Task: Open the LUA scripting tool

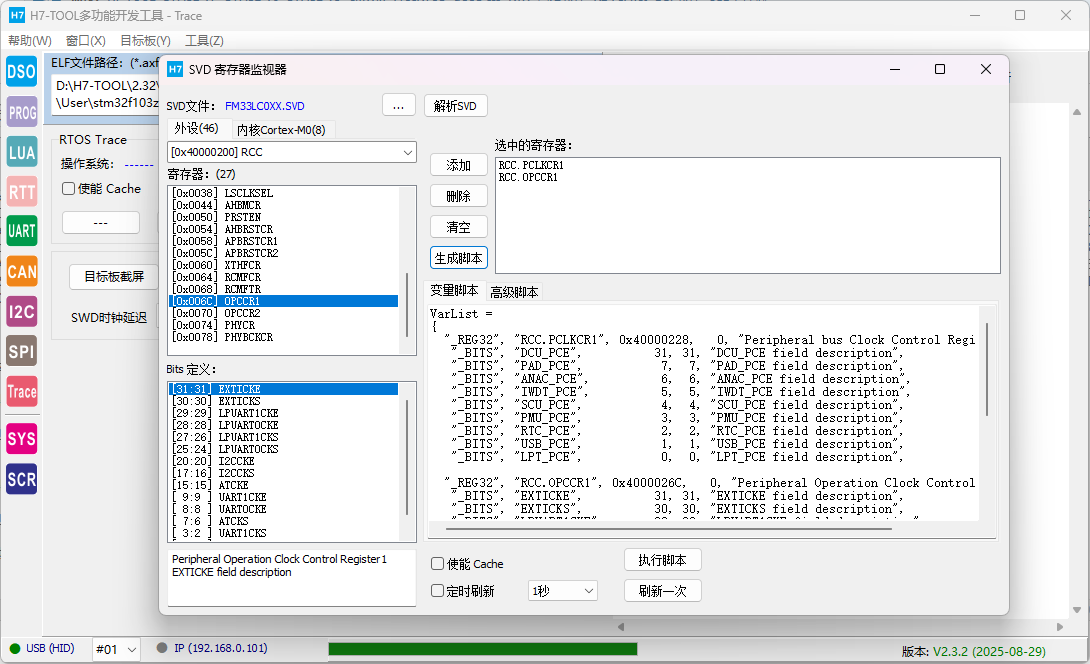Action: click(x=22, y=152)
